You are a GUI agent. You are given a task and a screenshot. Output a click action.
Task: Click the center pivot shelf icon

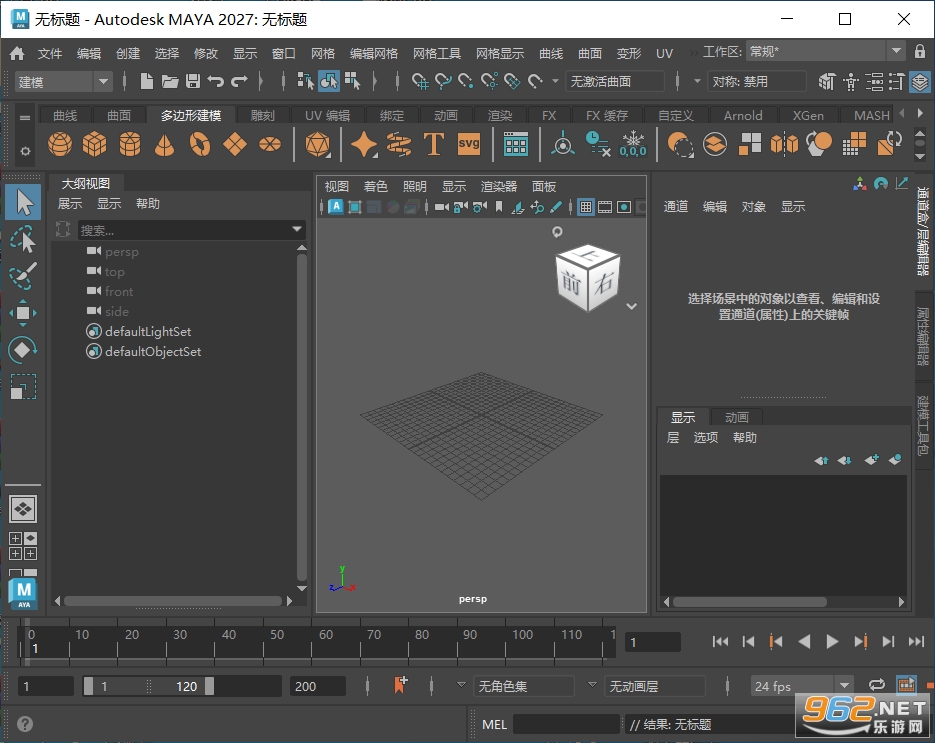(562, 144)
